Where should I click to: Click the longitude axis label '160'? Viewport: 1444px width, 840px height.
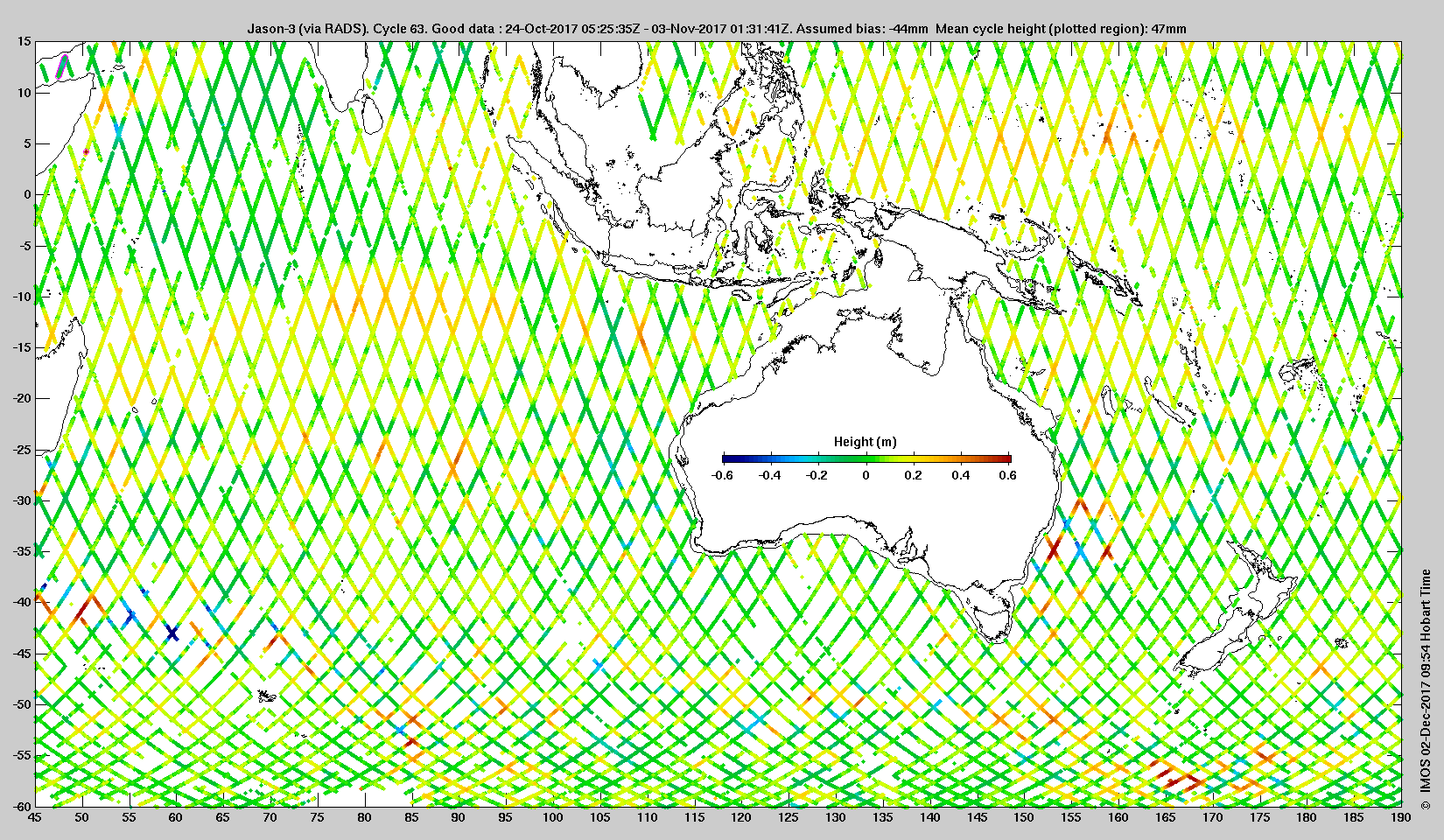click(1118, 817)
